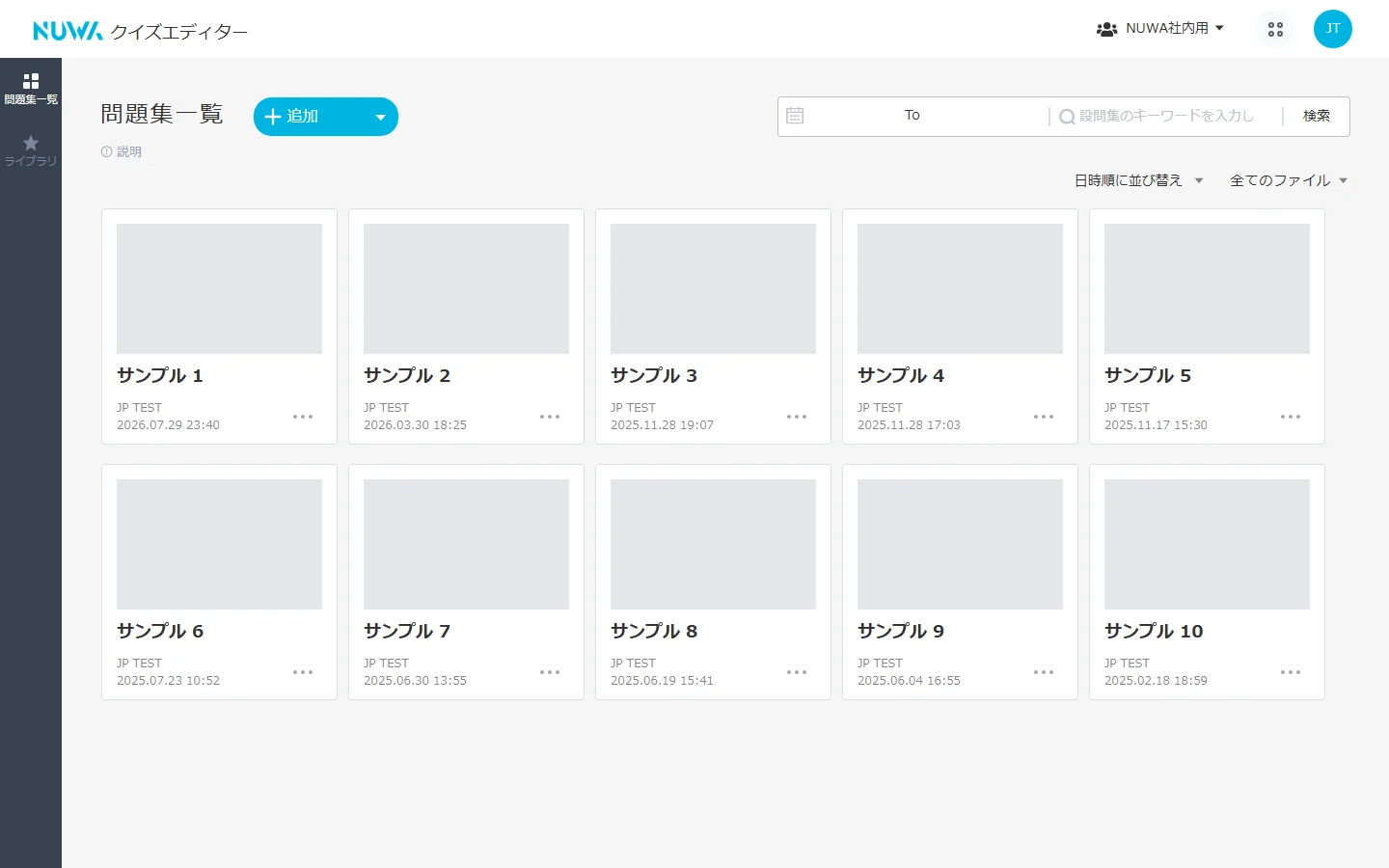The height and width of the screenshot is (868, 1389).
Task: Open more options for サンプル 5
Action: click(1291, 417)
